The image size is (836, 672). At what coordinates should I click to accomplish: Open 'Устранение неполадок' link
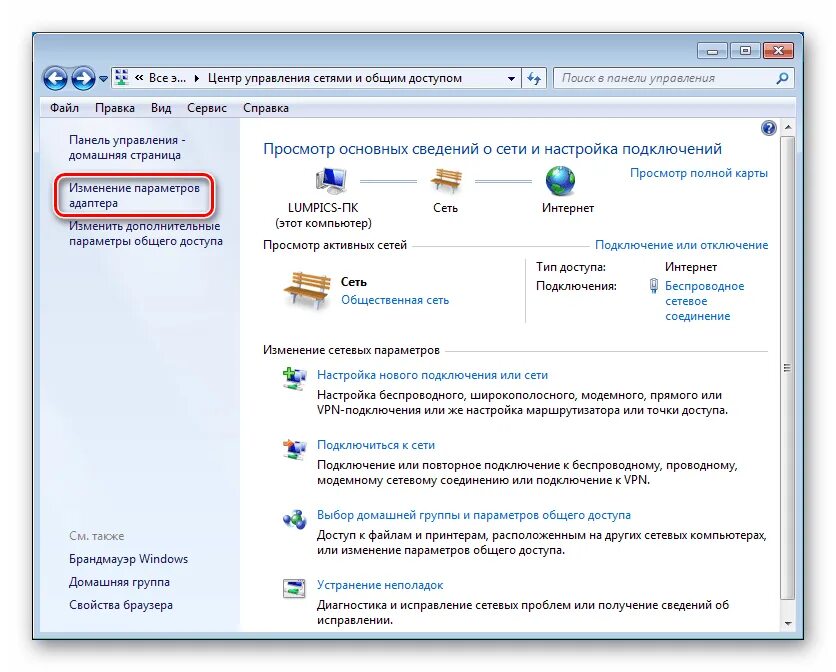click(x=380, y=585)
